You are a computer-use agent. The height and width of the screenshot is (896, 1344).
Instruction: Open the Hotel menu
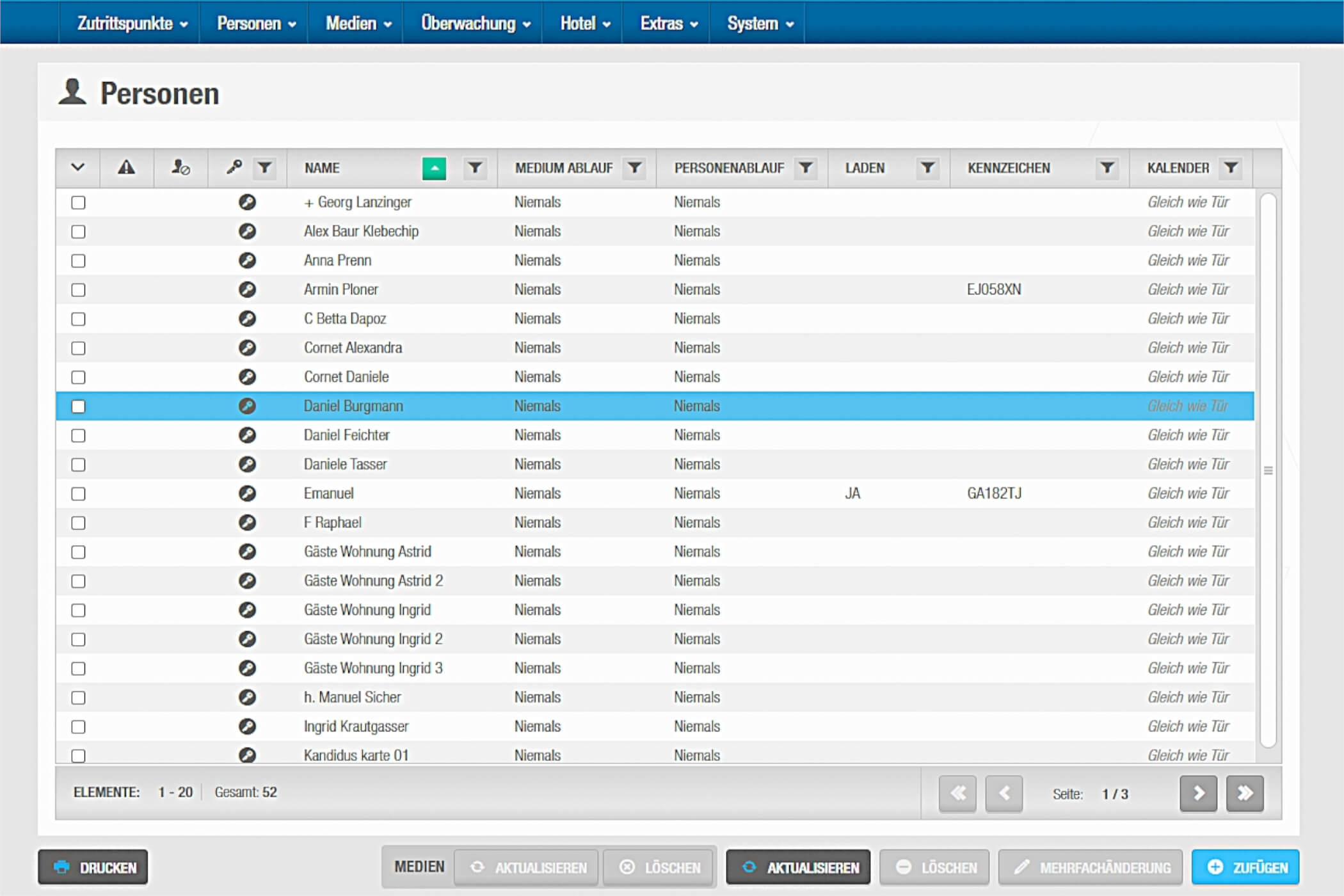point(584,24)
